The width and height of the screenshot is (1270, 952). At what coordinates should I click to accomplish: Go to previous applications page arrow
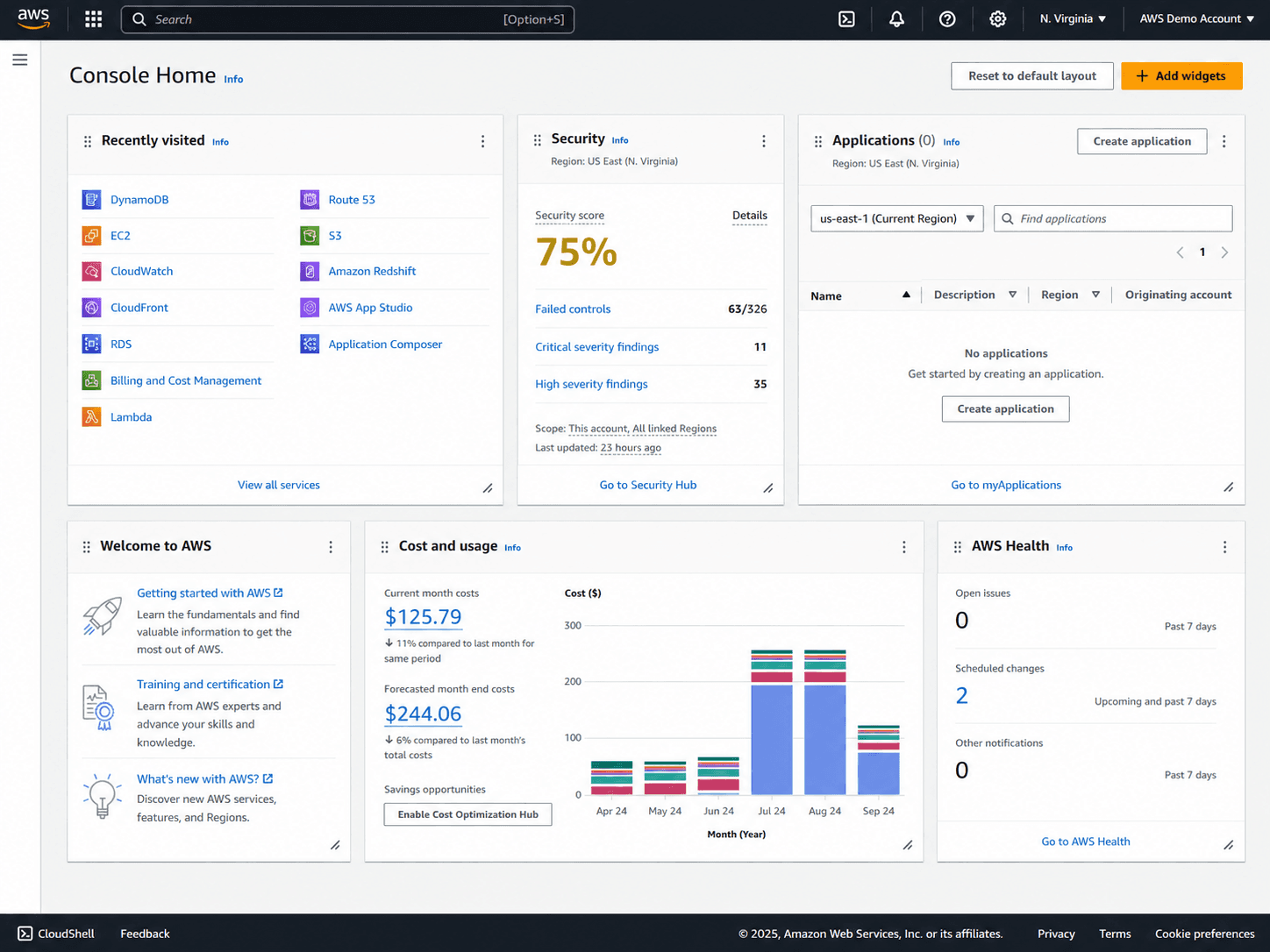point(1180,252)
